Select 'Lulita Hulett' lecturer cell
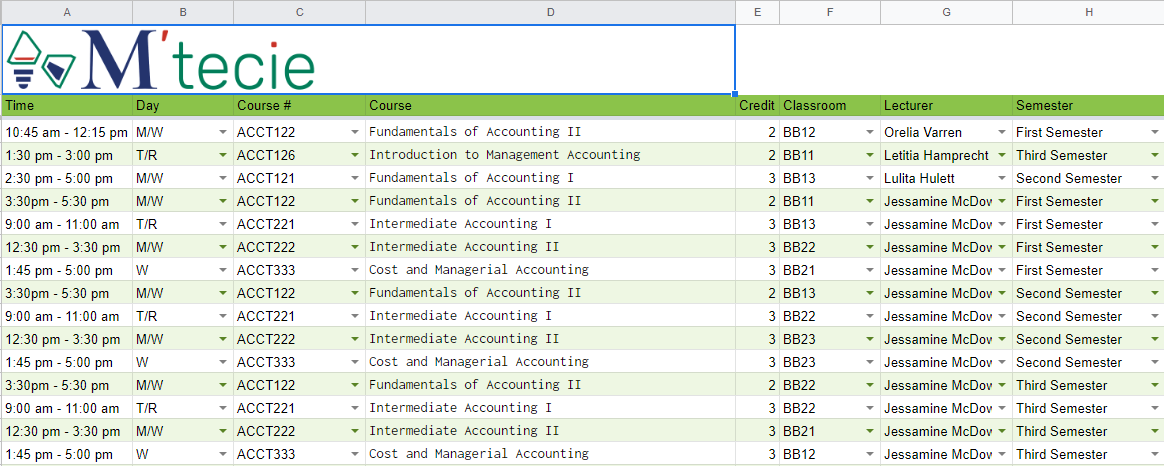Image resolution: width=1164 pixels, height=466 pixels. 946,179
